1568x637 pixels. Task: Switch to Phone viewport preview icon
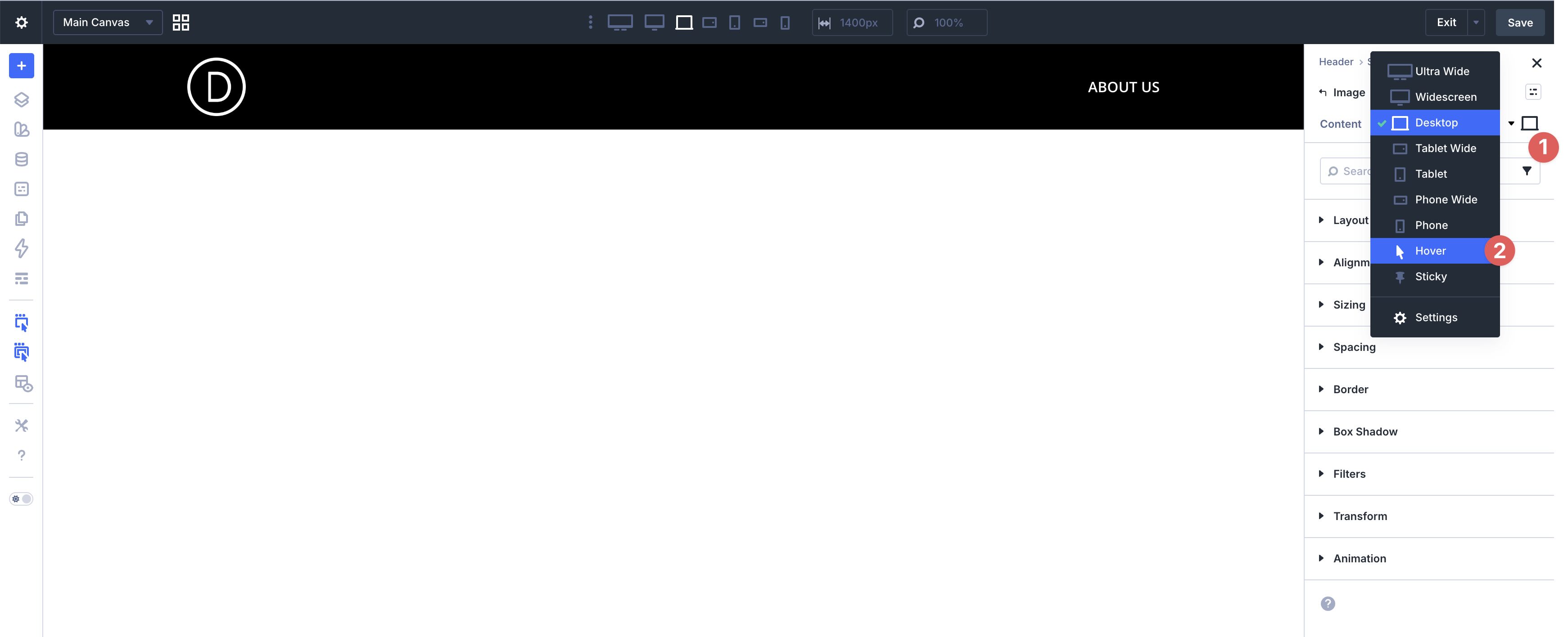[x=785, y=22]
